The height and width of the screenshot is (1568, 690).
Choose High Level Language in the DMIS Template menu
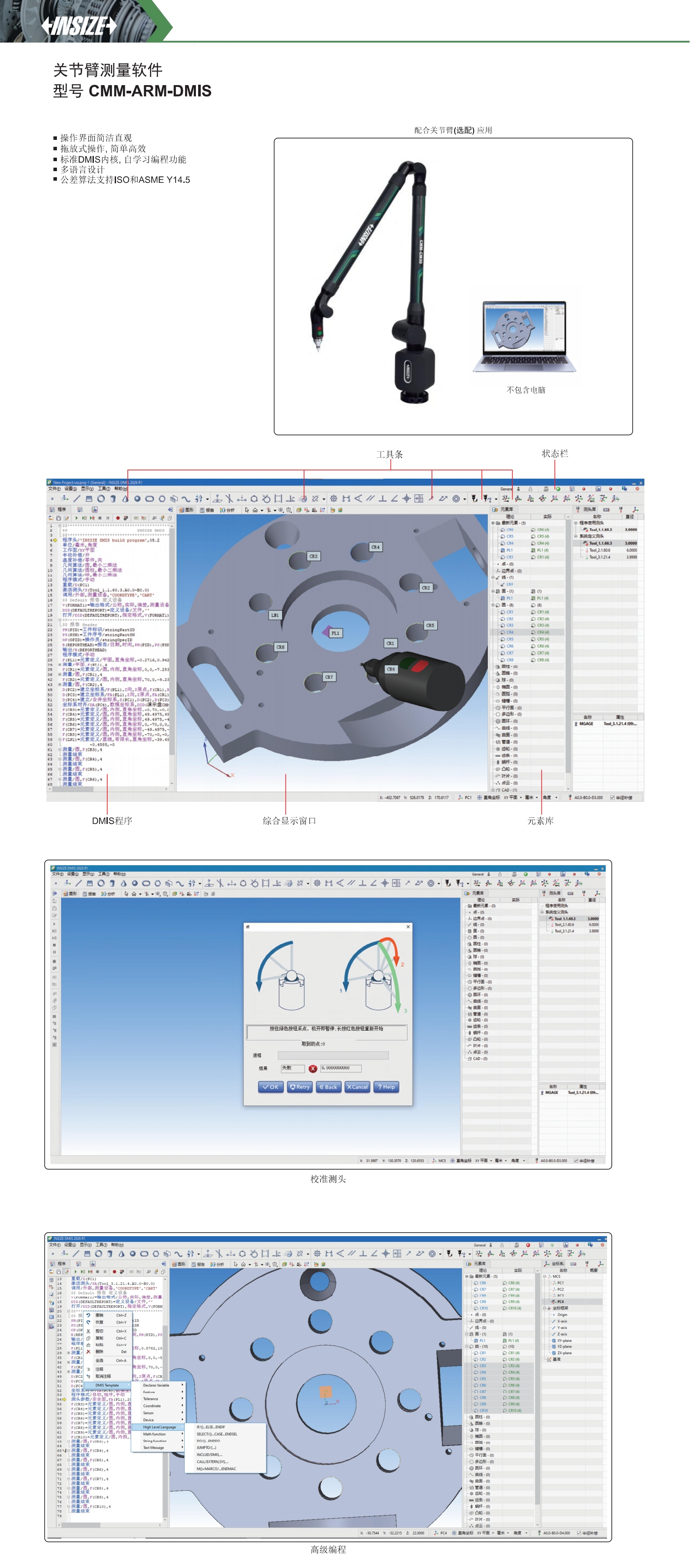point(159,1427)
